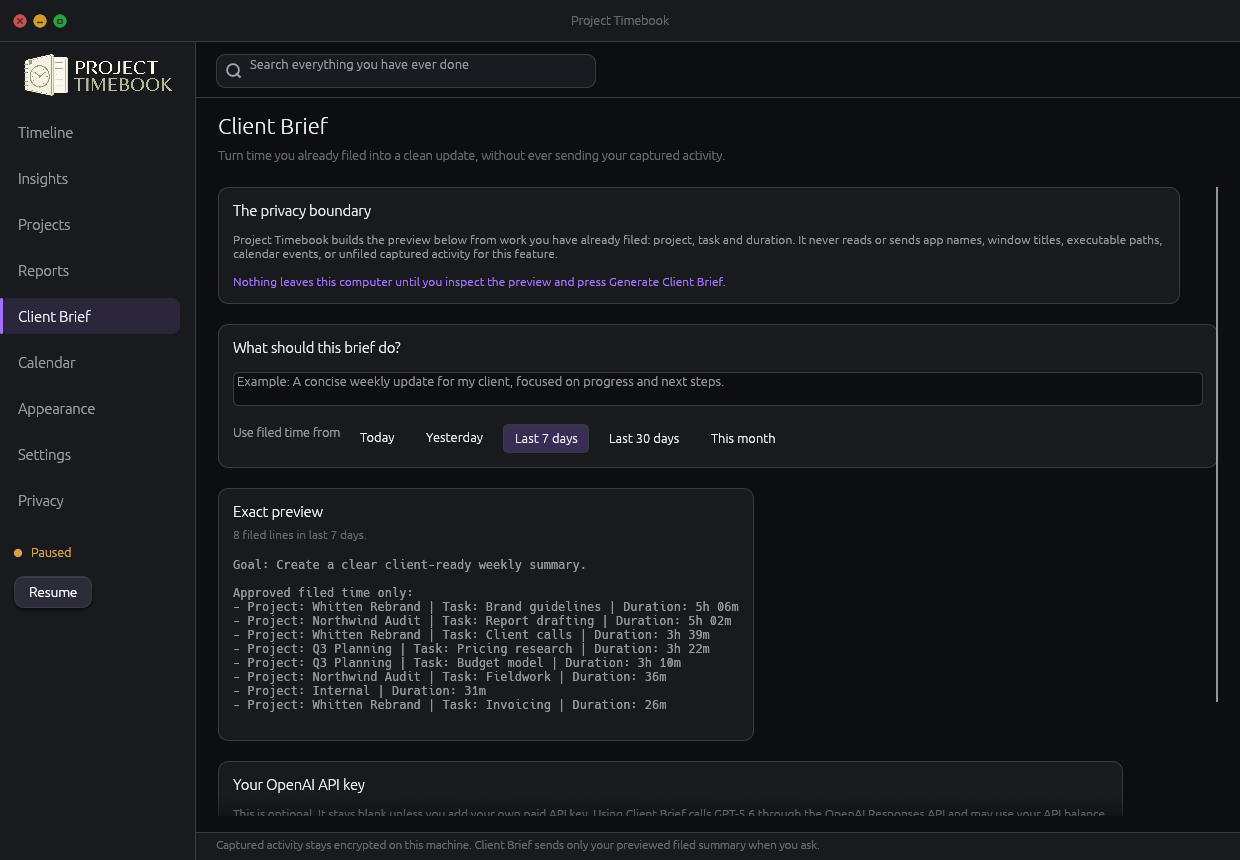Click the orange Paused status dot
The width and height of the screenshot is (1240, 860).
(x=17, y=553)
